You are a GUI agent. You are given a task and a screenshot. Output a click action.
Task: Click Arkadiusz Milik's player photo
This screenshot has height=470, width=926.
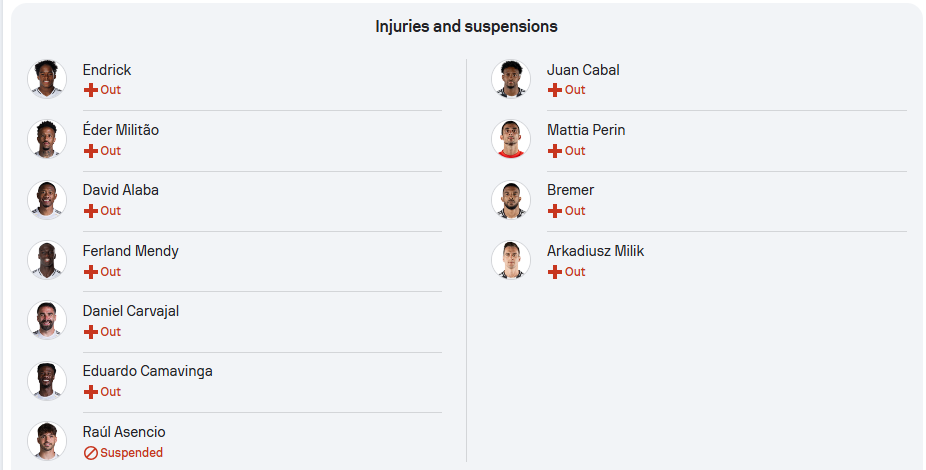coord(511,260)
